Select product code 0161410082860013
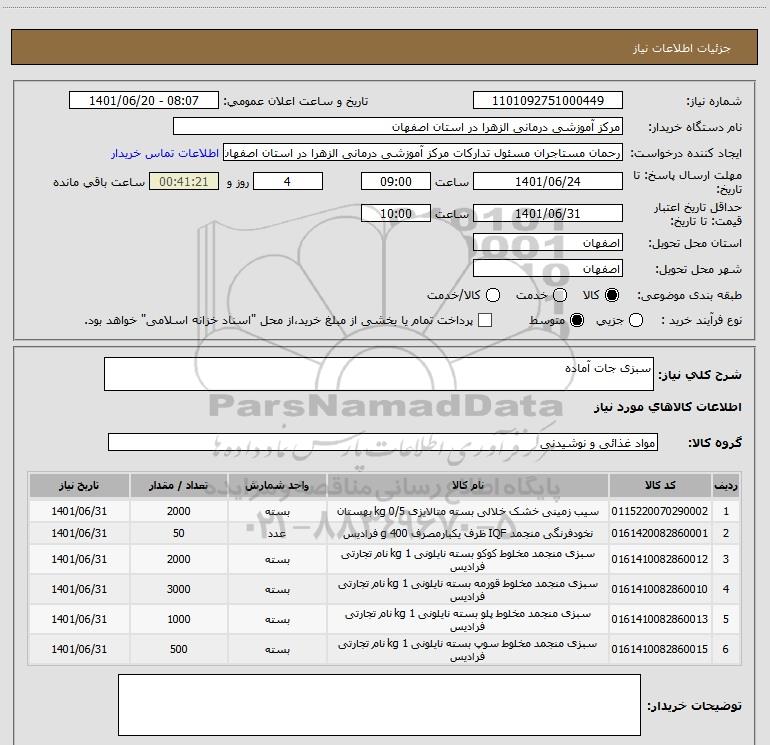 point(660,619)
